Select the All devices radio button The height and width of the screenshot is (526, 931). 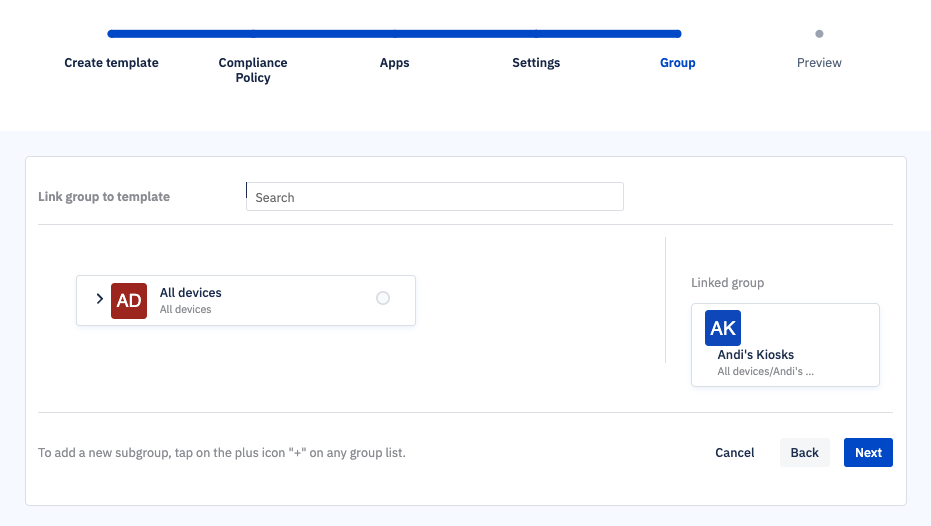383,298
